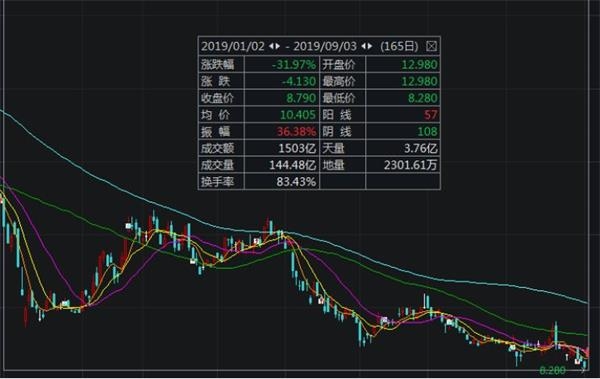Click 最低价 value 8.280
This screenshot has width=600, height=379.
click(x=422, y=98)
